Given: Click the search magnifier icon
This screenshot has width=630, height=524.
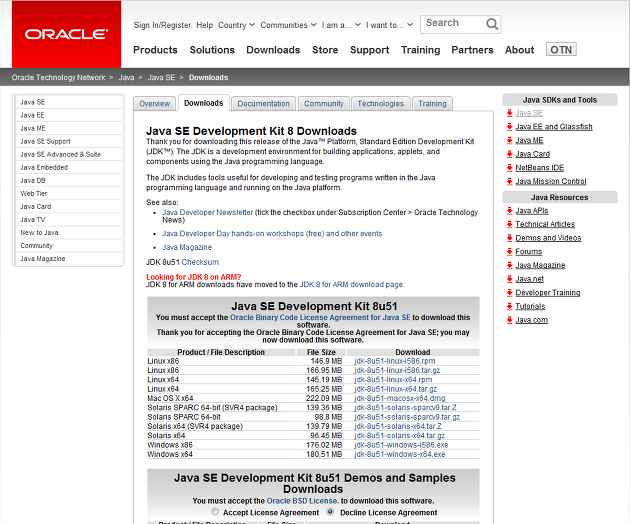Looking at the screenshot, I should click(x=492, y=24).
